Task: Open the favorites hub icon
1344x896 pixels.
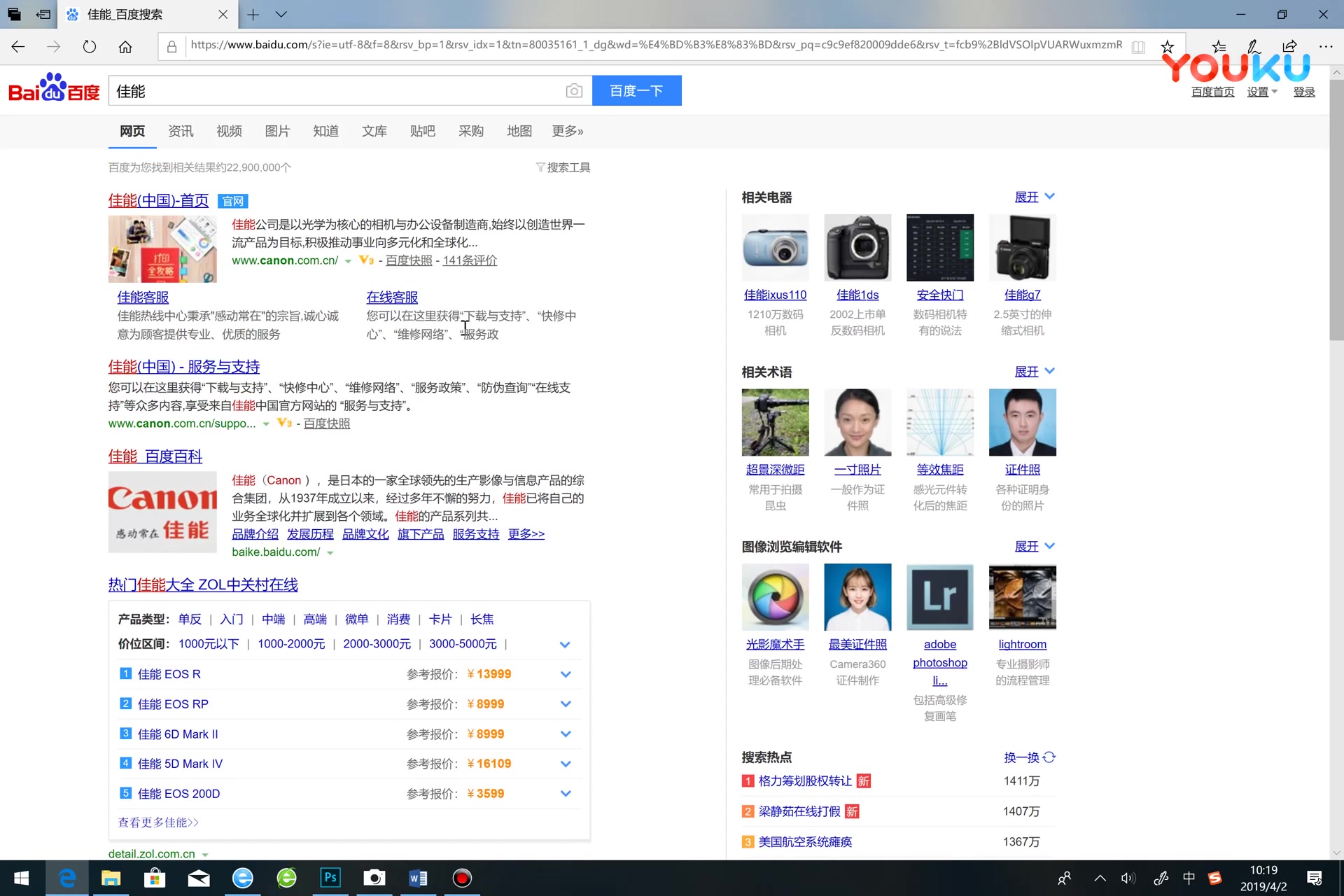Action: pos(1219,46)
